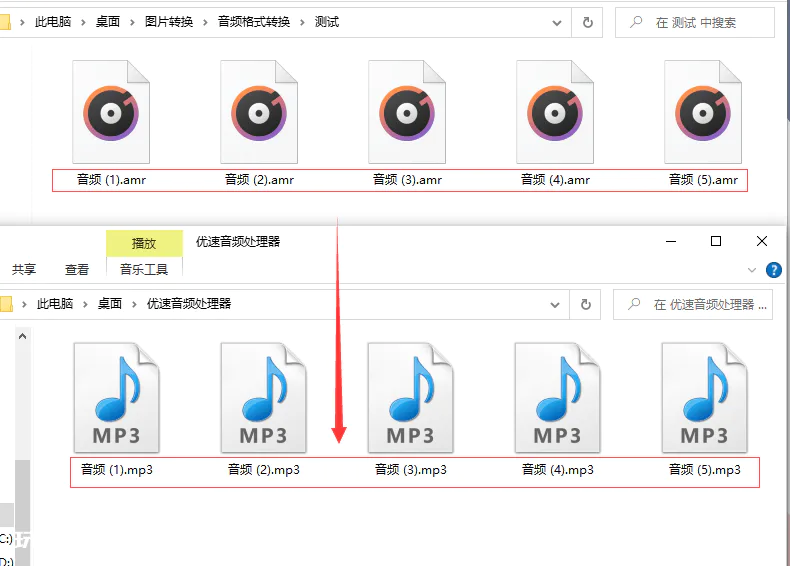
Task: Expand chevron after 桌面 in 测试 path
Action: point(132,22)
